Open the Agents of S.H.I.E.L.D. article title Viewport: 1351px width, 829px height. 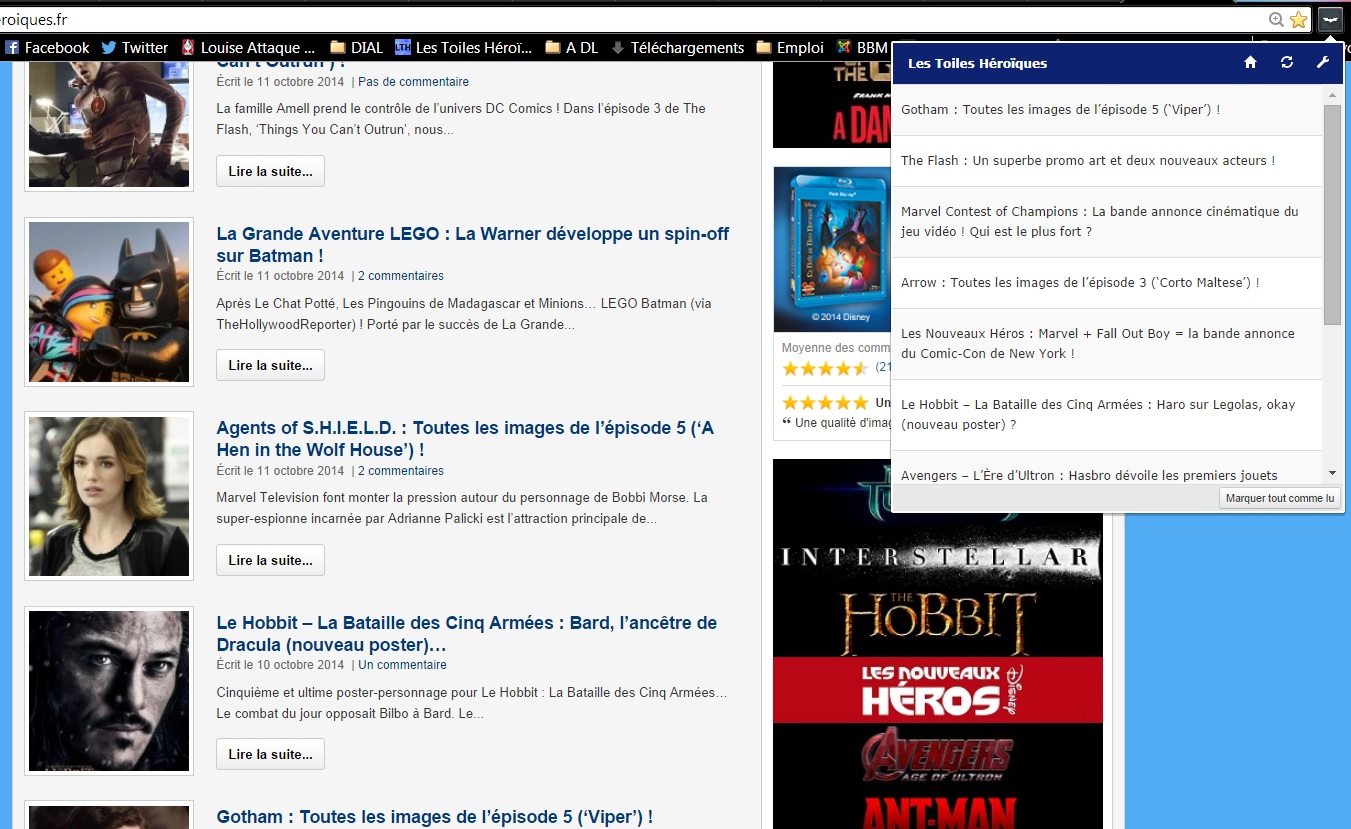[465, 438]
